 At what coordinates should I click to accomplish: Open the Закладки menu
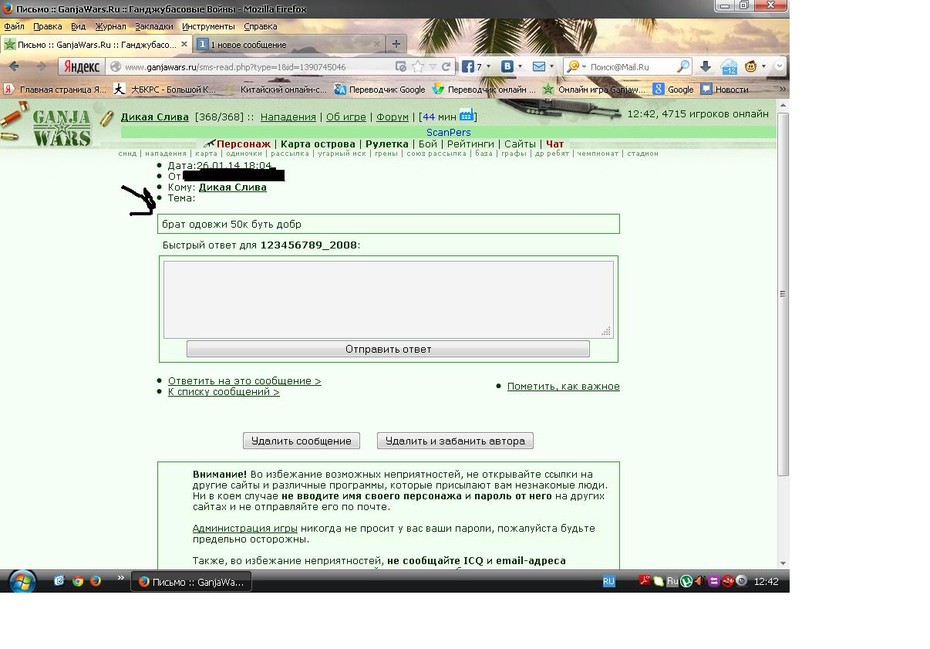(154, 26)
